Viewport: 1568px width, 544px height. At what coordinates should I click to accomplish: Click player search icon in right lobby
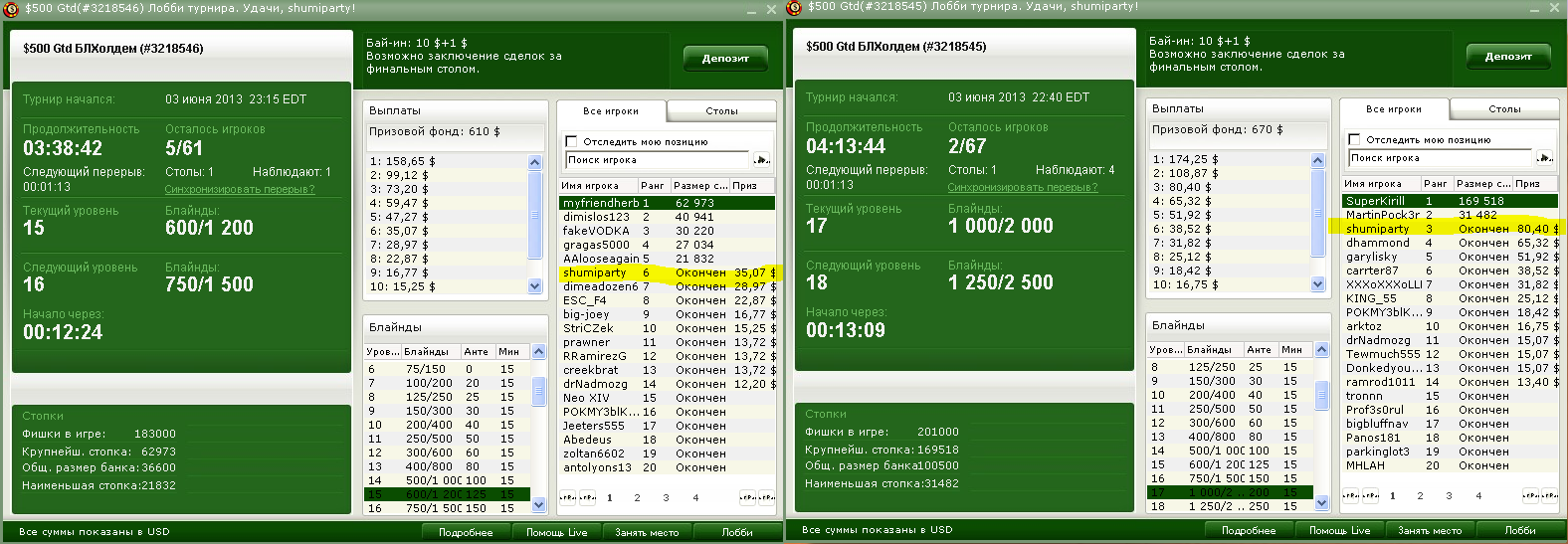[x=1545, y=158]
